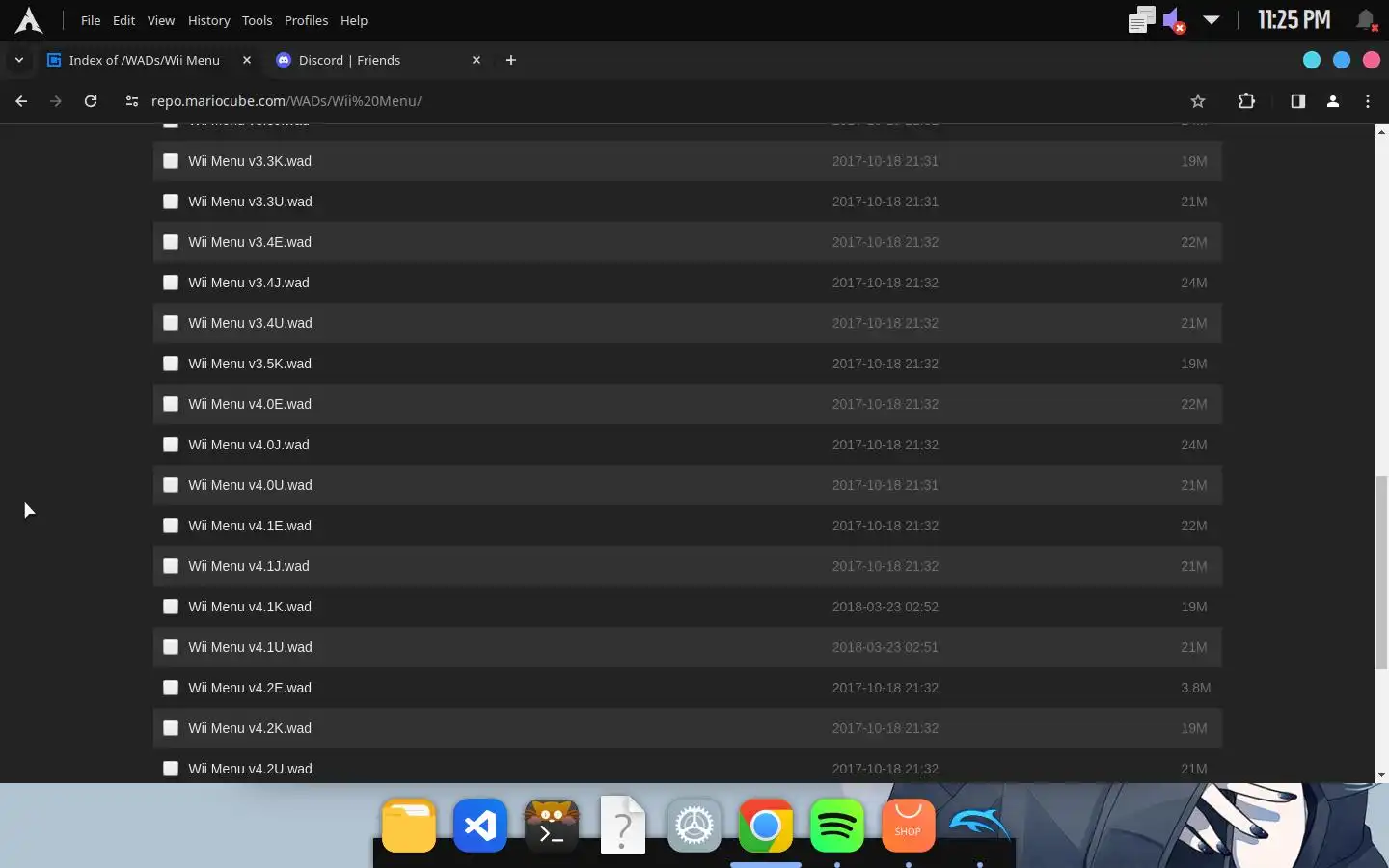Open the terminal app in the dock

tap(552, 826)
